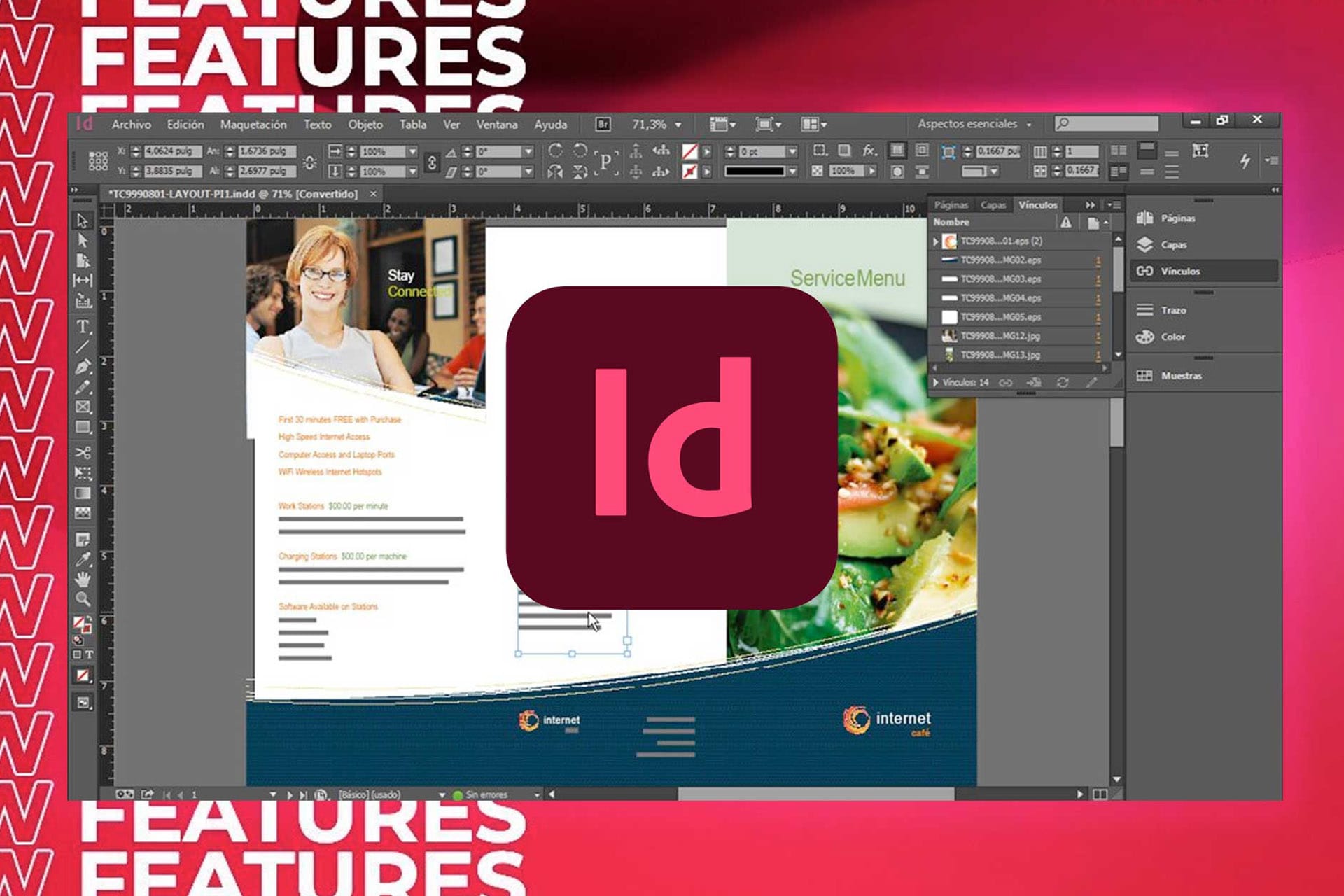Image resolution: width=1344 pixels, height=896 pixels.
Task: Click the black stroke style swatch
Action: [755, 171]
